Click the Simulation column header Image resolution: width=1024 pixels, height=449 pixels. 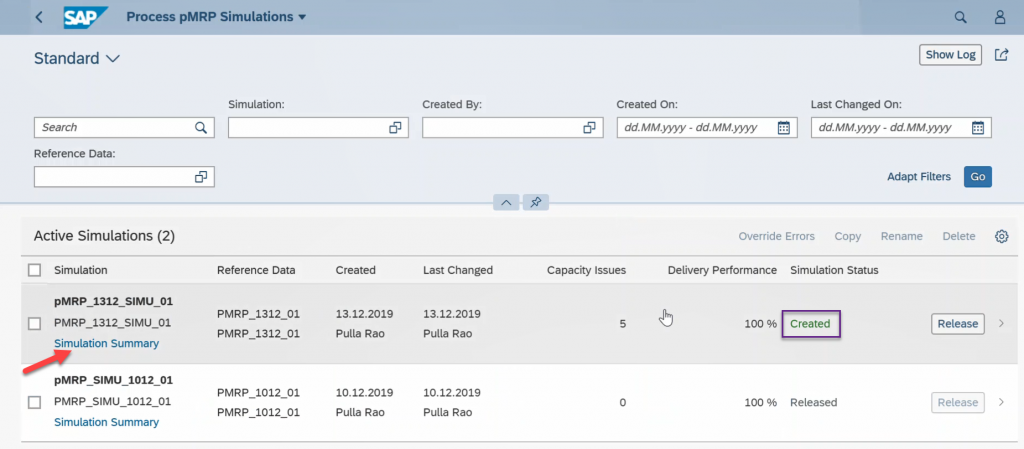[x=81, y=270]
